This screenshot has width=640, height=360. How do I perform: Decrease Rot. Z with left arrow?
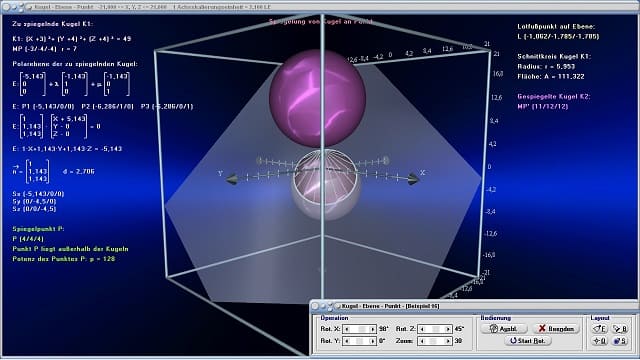[x=422, y=329]
